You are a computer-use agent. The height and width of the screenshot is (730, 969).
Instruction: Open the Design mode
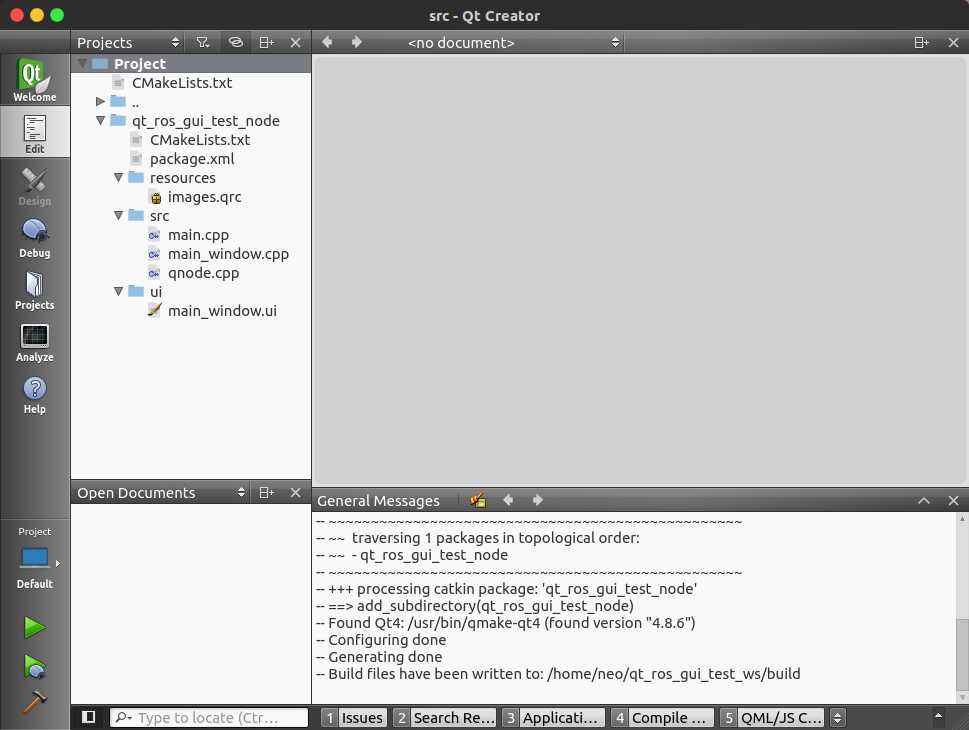coord(35,187)
